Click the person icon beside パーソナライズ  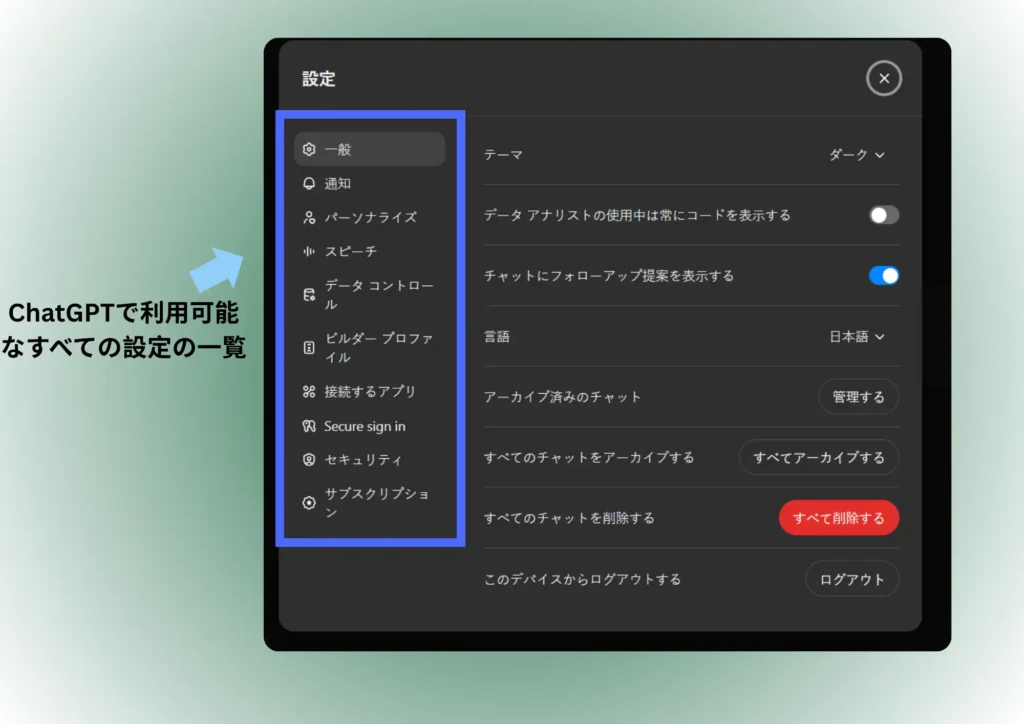309,217
